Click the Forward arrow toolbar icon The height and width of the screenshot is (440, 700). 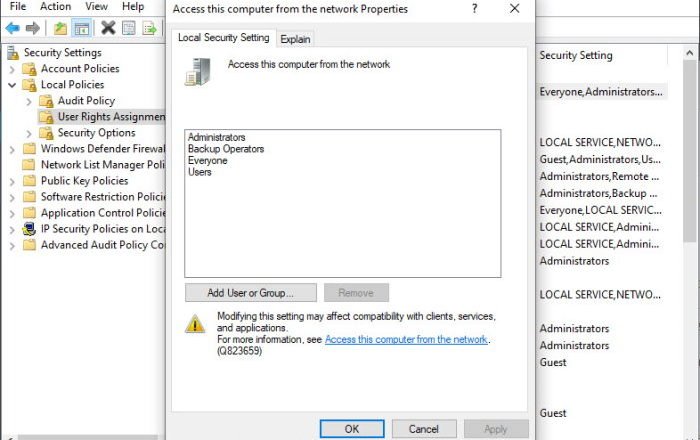coord(33,28)
